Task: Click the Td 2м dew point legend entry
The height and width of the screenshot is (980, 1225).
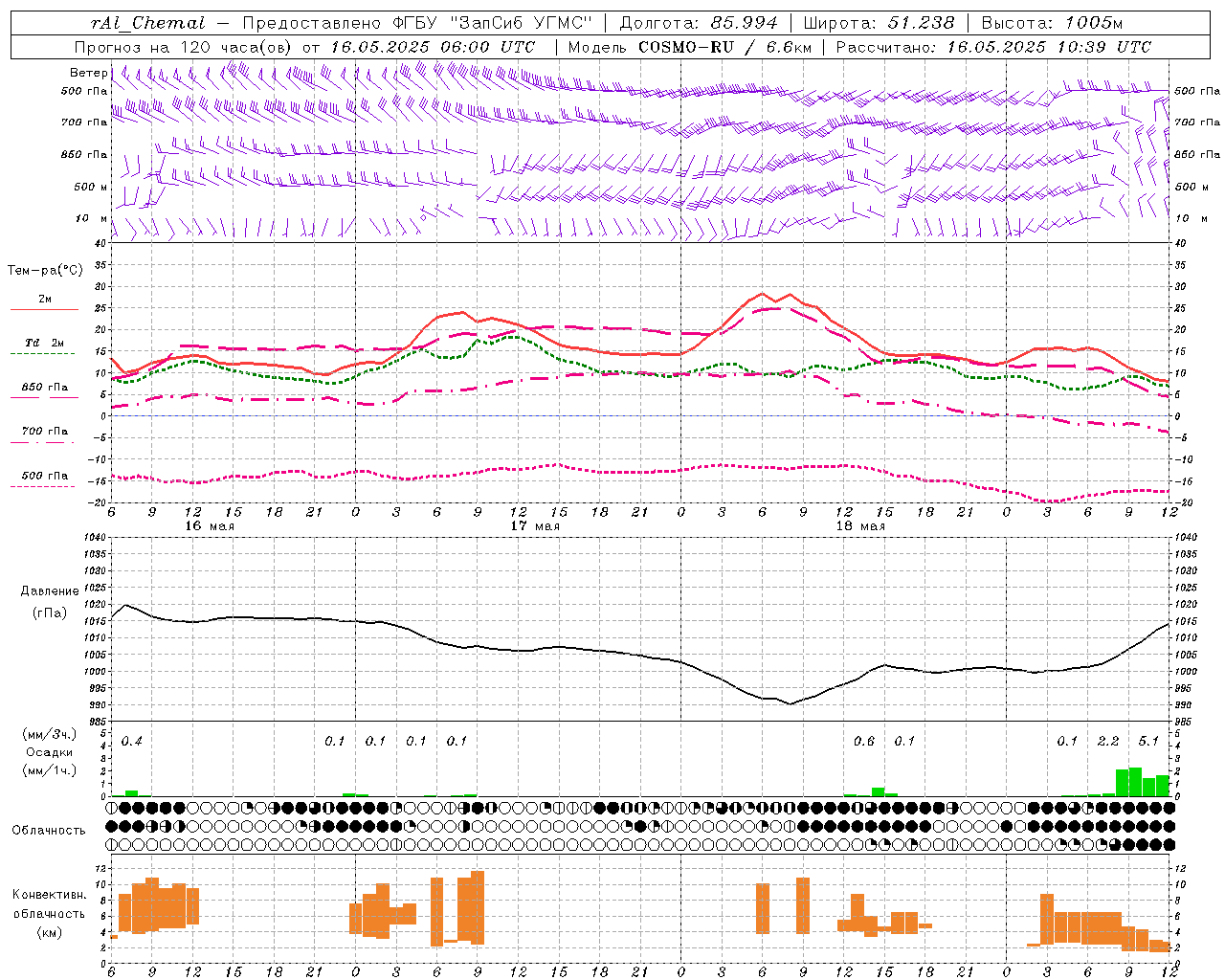Action: coord(45,343)
